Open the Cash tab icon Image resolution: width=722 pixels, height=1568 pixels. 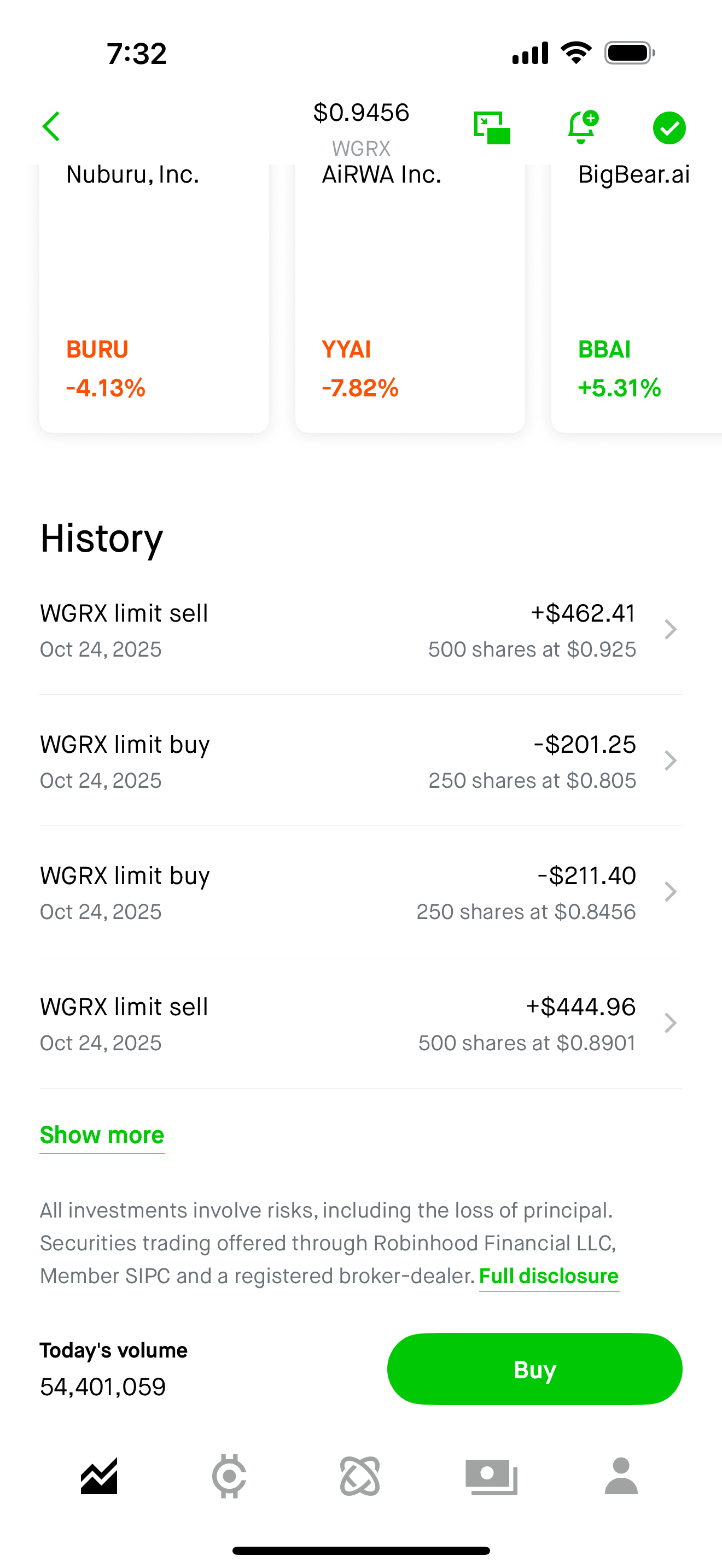(x=491, y=1476)
